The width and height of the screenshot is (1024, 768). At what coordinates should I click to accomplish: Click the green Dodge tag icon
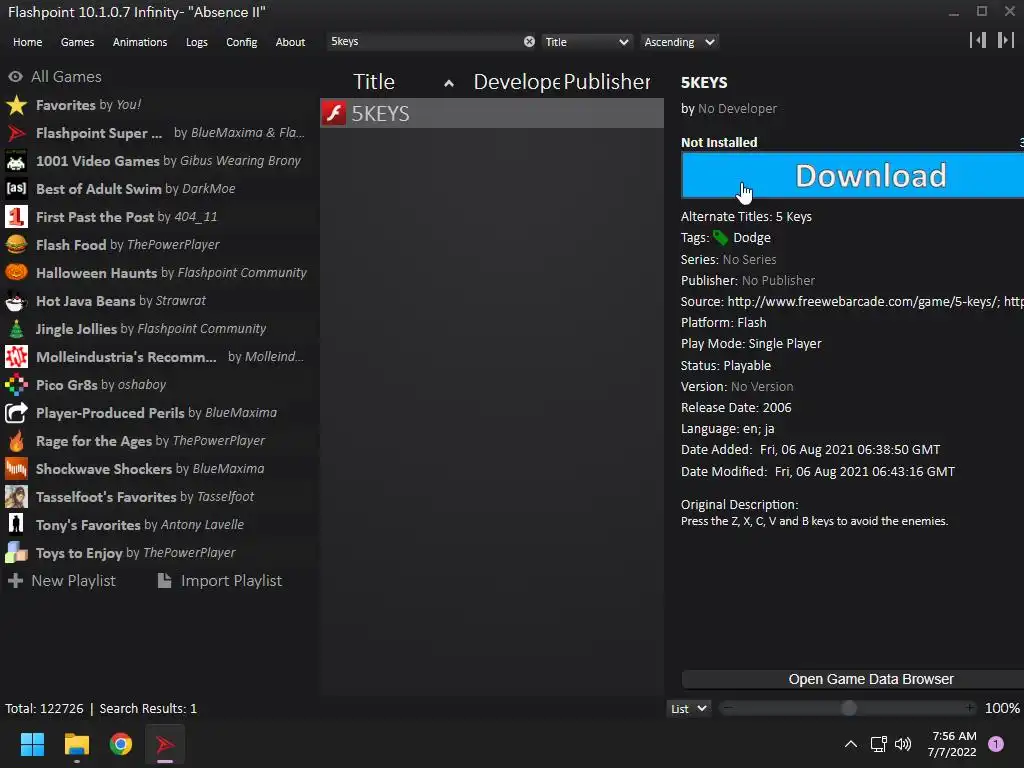720,238
